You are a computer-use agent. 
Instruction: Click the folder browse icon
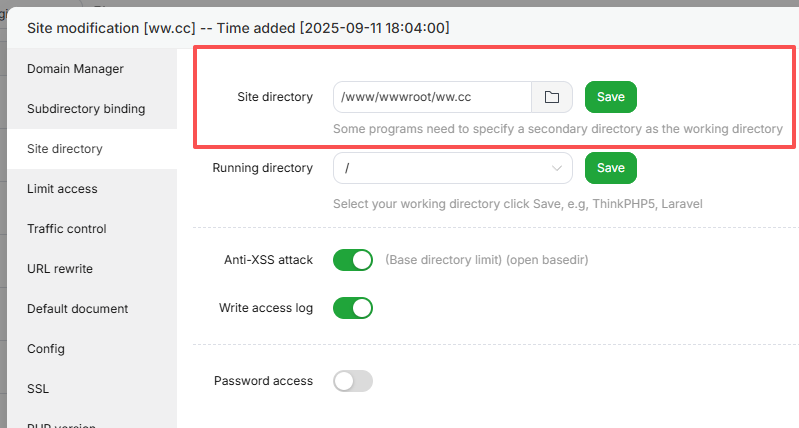coord(551,97)
